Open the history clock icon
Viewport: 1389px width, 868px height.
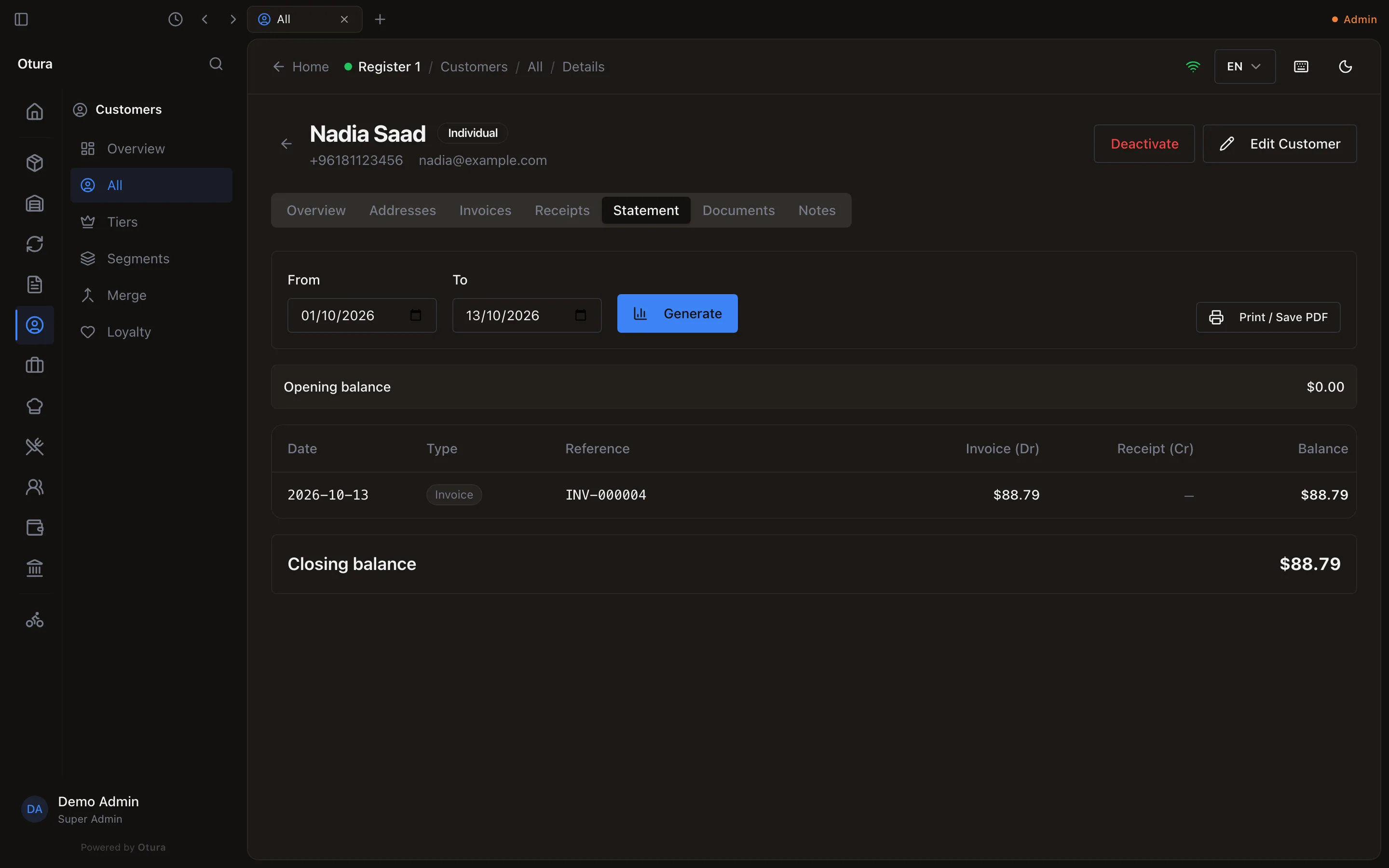coord(175,19)
